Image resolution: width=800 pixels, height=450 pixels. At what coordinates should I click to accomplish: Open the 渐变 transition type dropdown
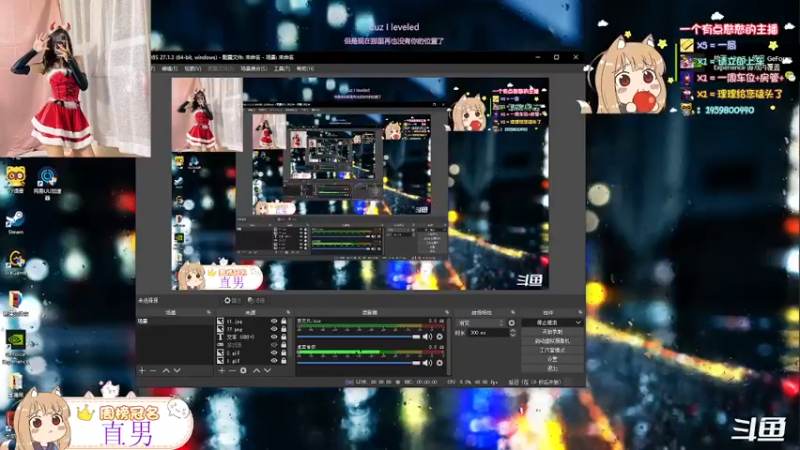481,323
